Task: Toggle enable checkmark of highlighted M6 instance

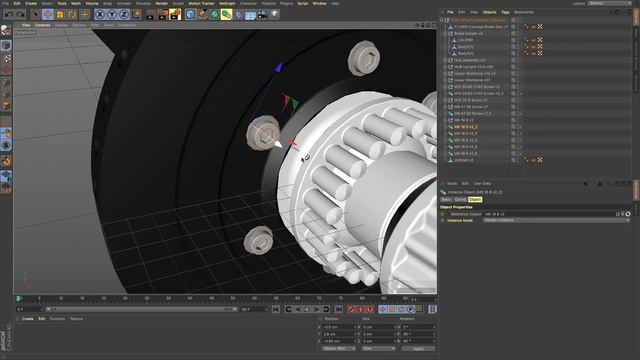Action: 520,127
